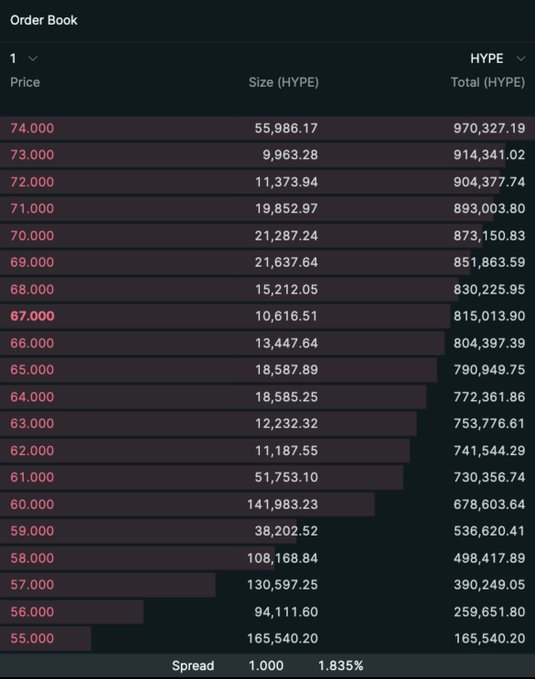535x679 pixels.
Task: Click the highlighted 67.000 ask price
Action: 32,316
